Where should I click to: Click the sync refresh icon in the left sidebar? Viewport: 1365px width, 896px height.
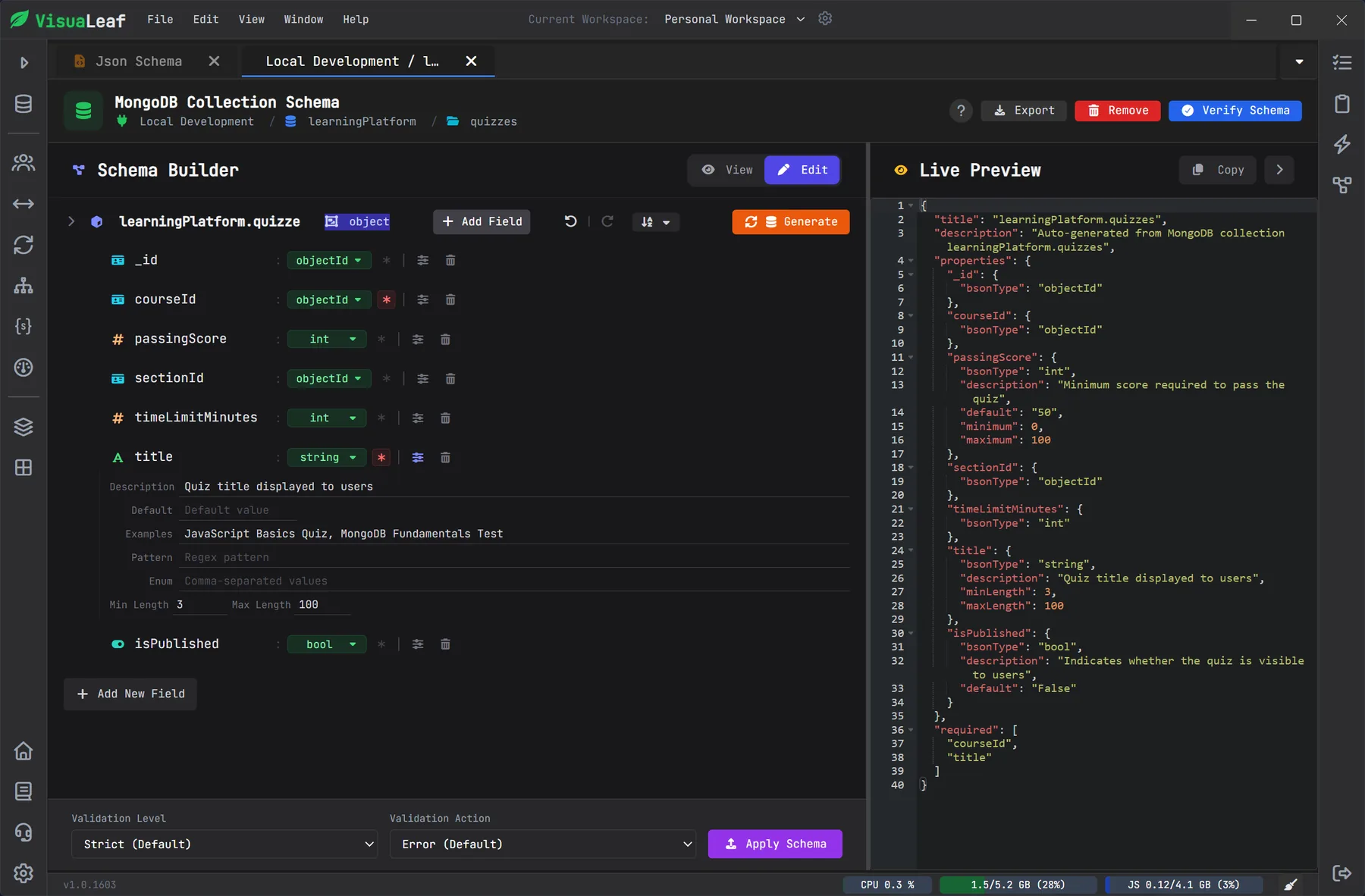[24, 245]
